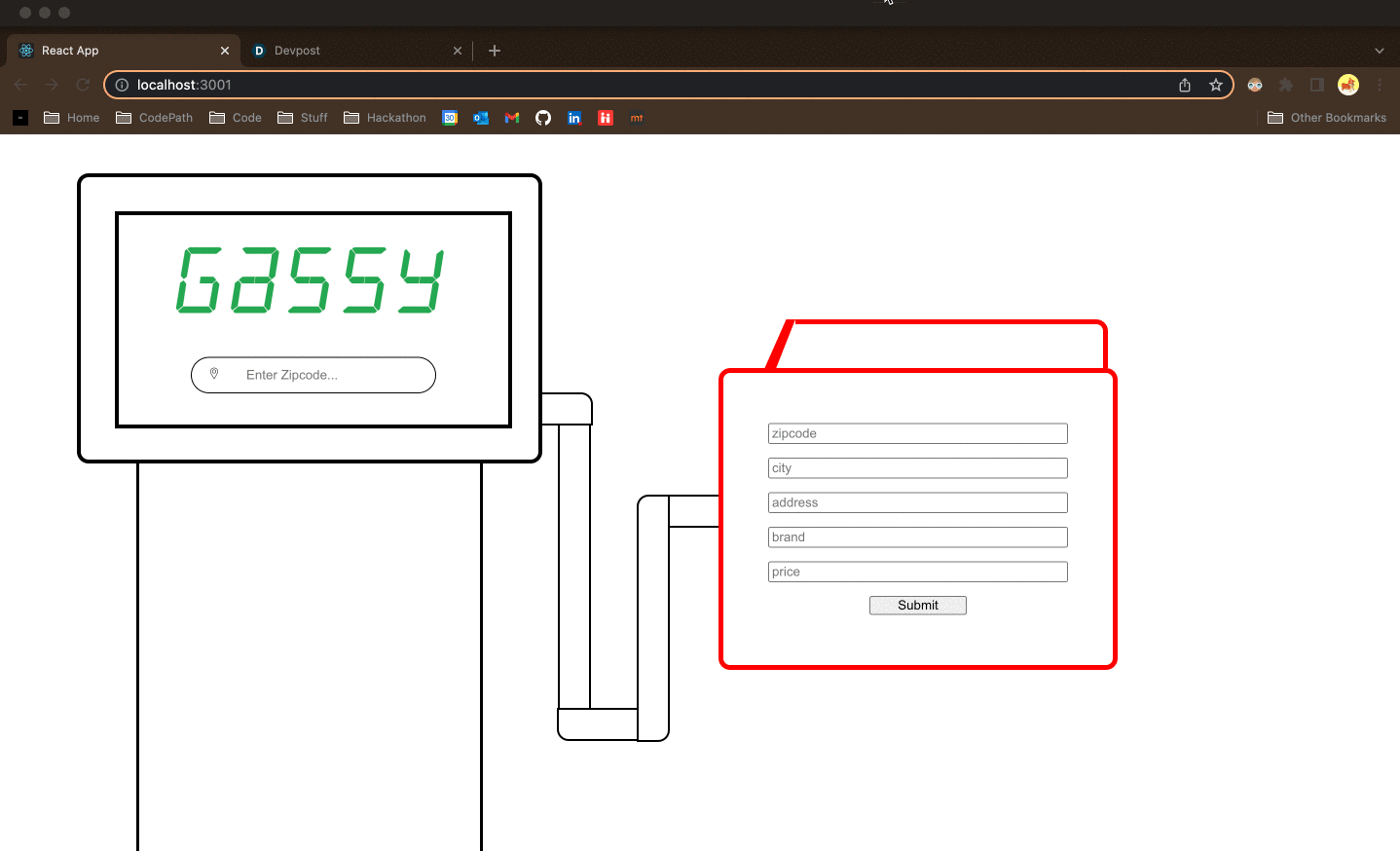Viewport: 1400px width, 851px height.
Task: Click the Submit button in the form
Action: pyautogui.click(x=917, y=606)
